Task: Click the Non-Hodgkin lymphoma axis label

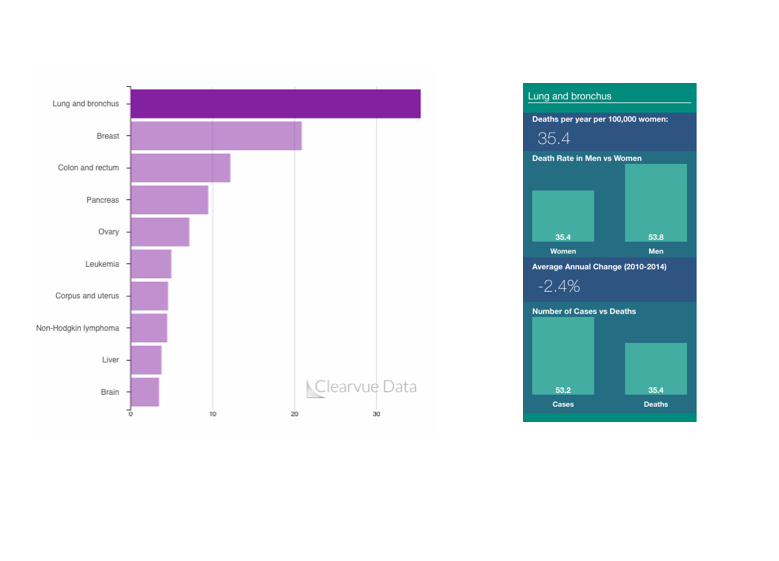Action: point(77,328)
